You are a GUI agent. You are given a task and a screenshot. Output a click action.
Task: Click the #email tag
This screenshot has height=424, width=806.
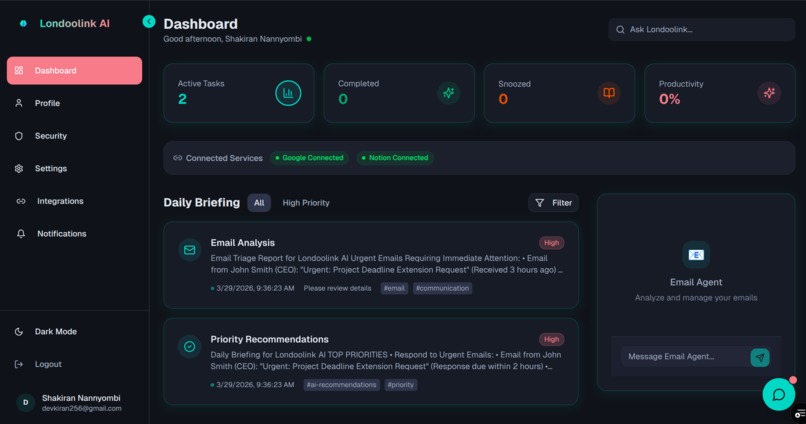coord(394,288)
